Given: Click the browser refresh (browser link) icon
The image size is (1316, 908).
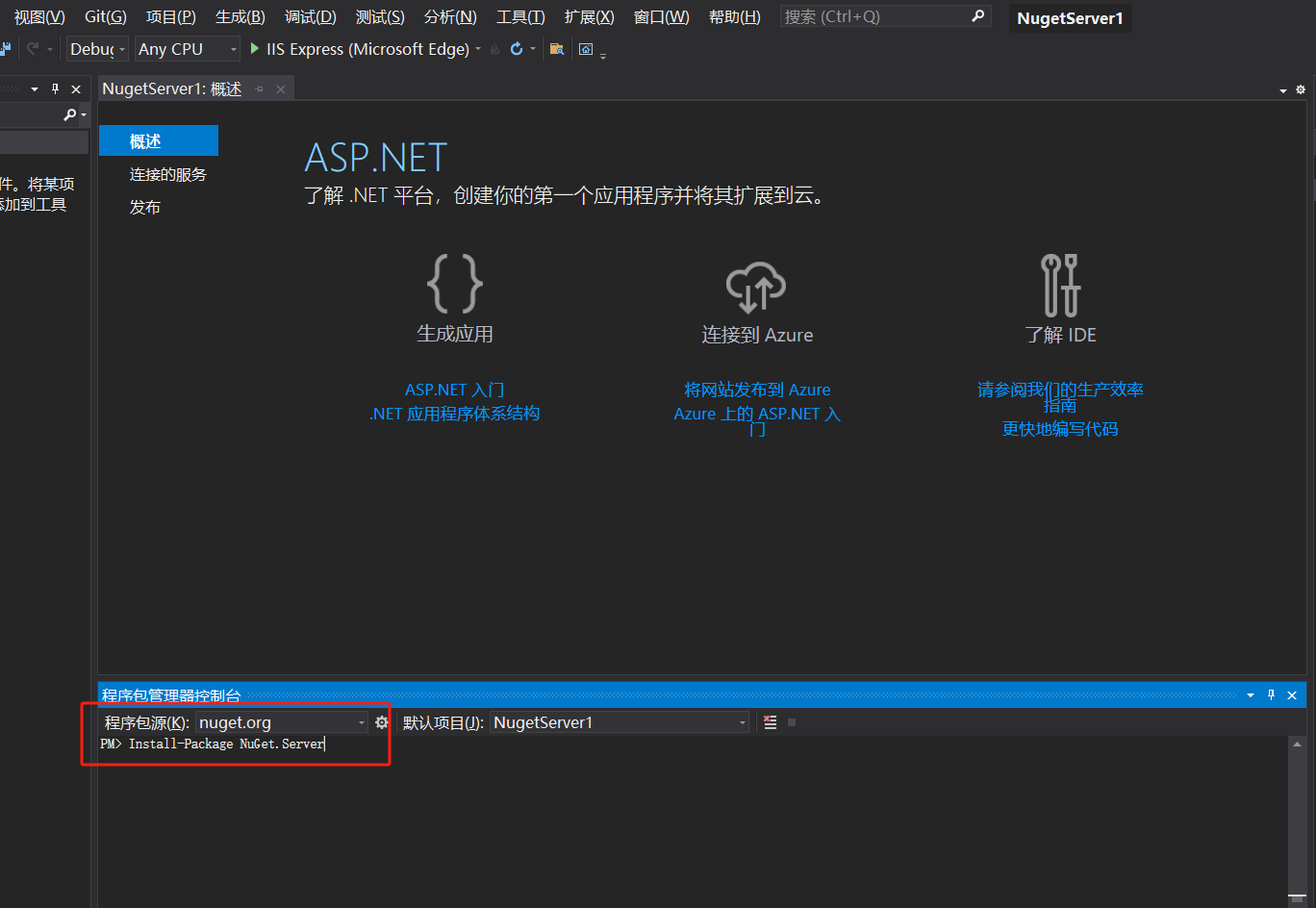Looking at the screenshot, I should [517, 48].
